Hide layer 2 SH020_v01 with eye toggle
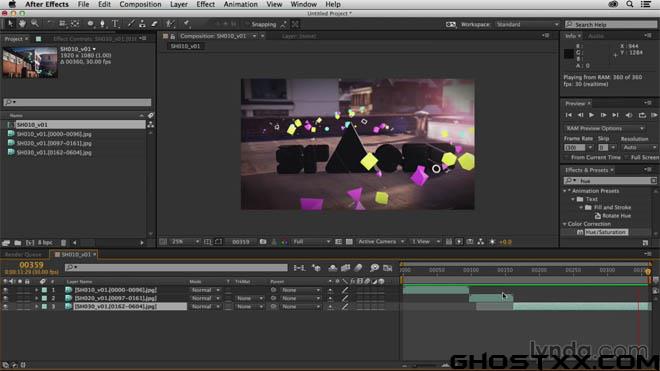Screen dimensions: 660x371 tap(5, 298)
